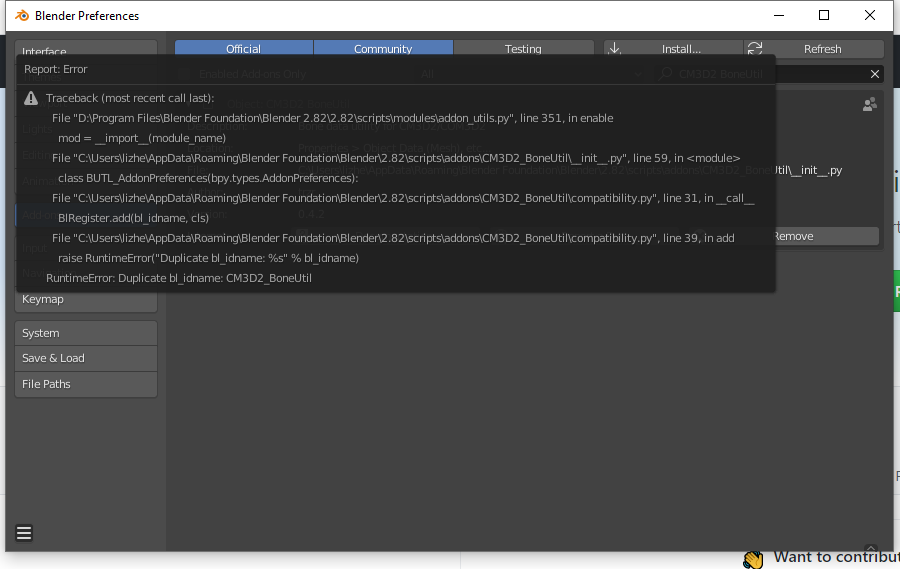The image size is (900, 569).
Task: Open the hamburger menu in Preferences
Action: click(x=24, y=533)
